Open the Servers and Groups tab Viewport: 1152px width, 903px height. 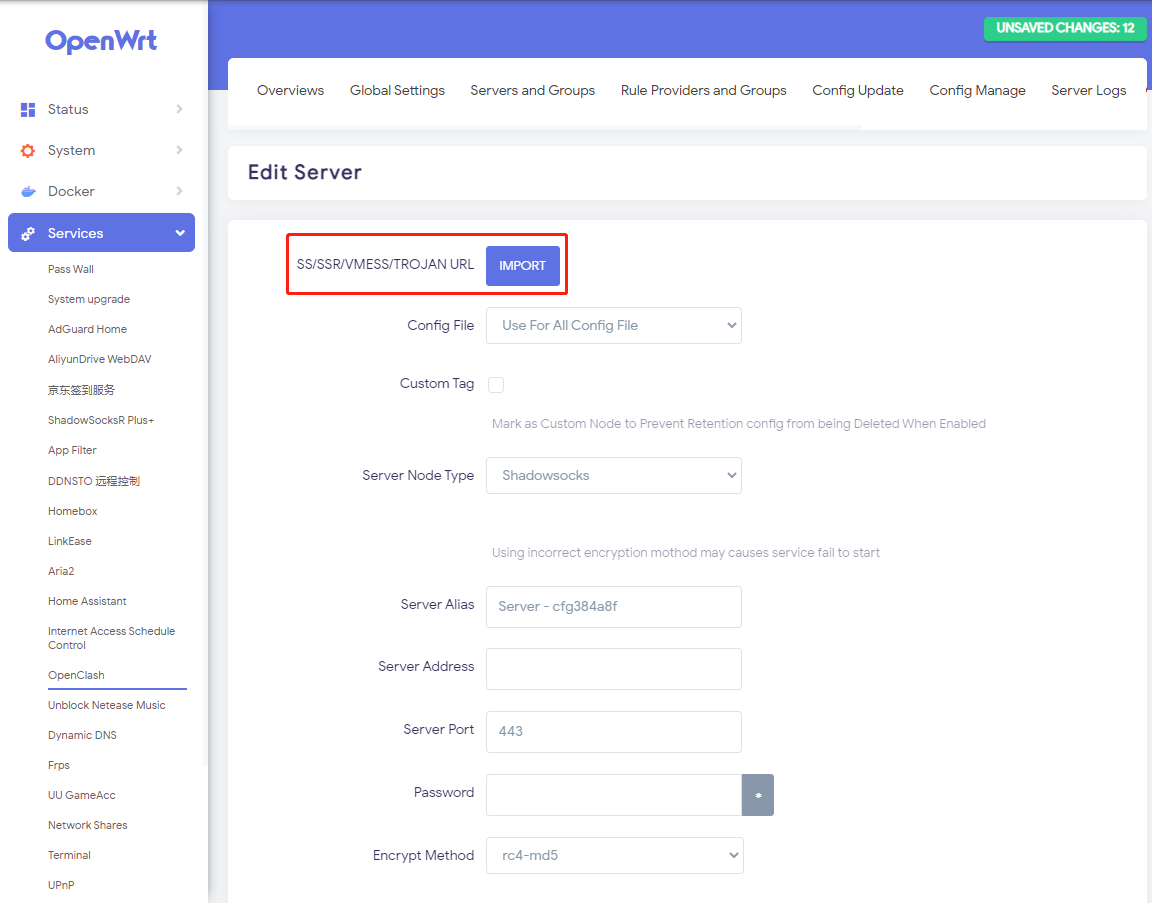click(x=533, y=90)
